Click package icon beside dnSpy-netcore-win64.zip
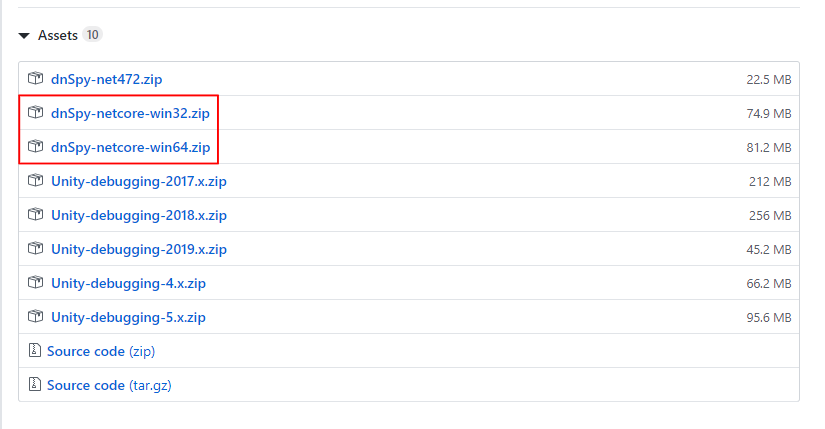 point(36,146)
